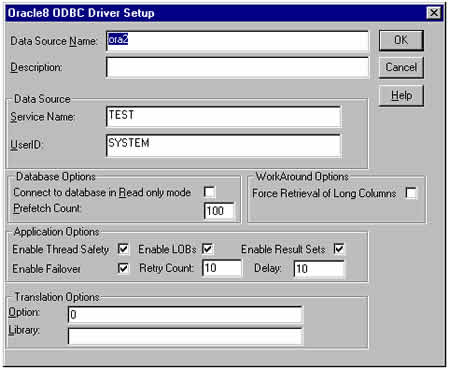Click the Prefetch Count input box
Viewport: 450px width, 370px height.
[219, 211]
